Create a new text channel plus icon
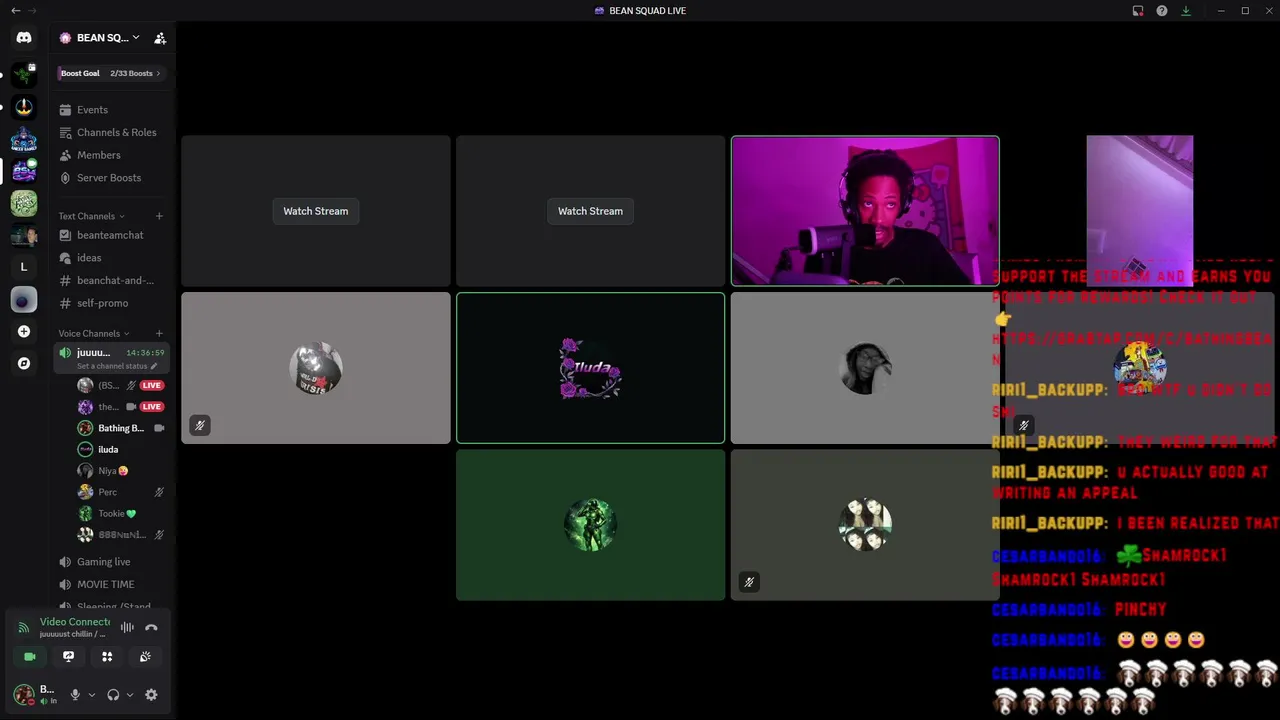This screenshot has height=720, width=1280. (159, 216)
